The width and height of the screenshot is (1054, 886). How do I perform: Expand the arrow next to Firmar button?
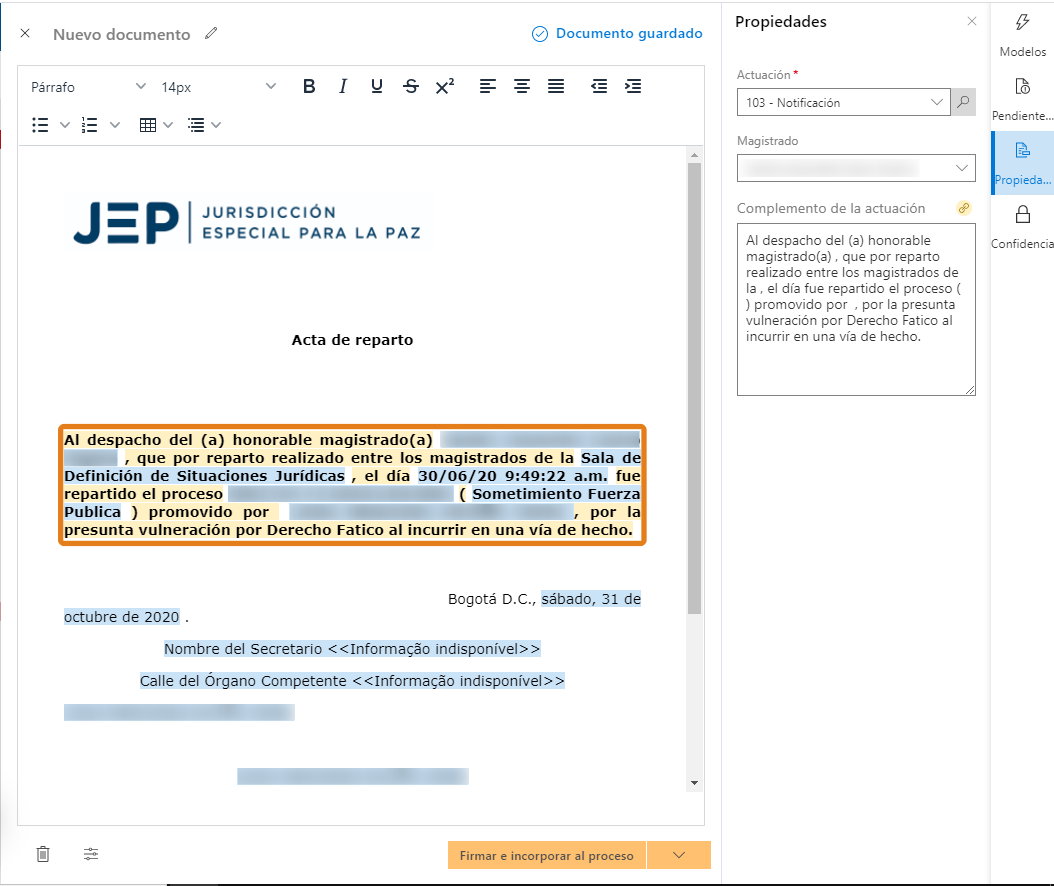(679, 855)
